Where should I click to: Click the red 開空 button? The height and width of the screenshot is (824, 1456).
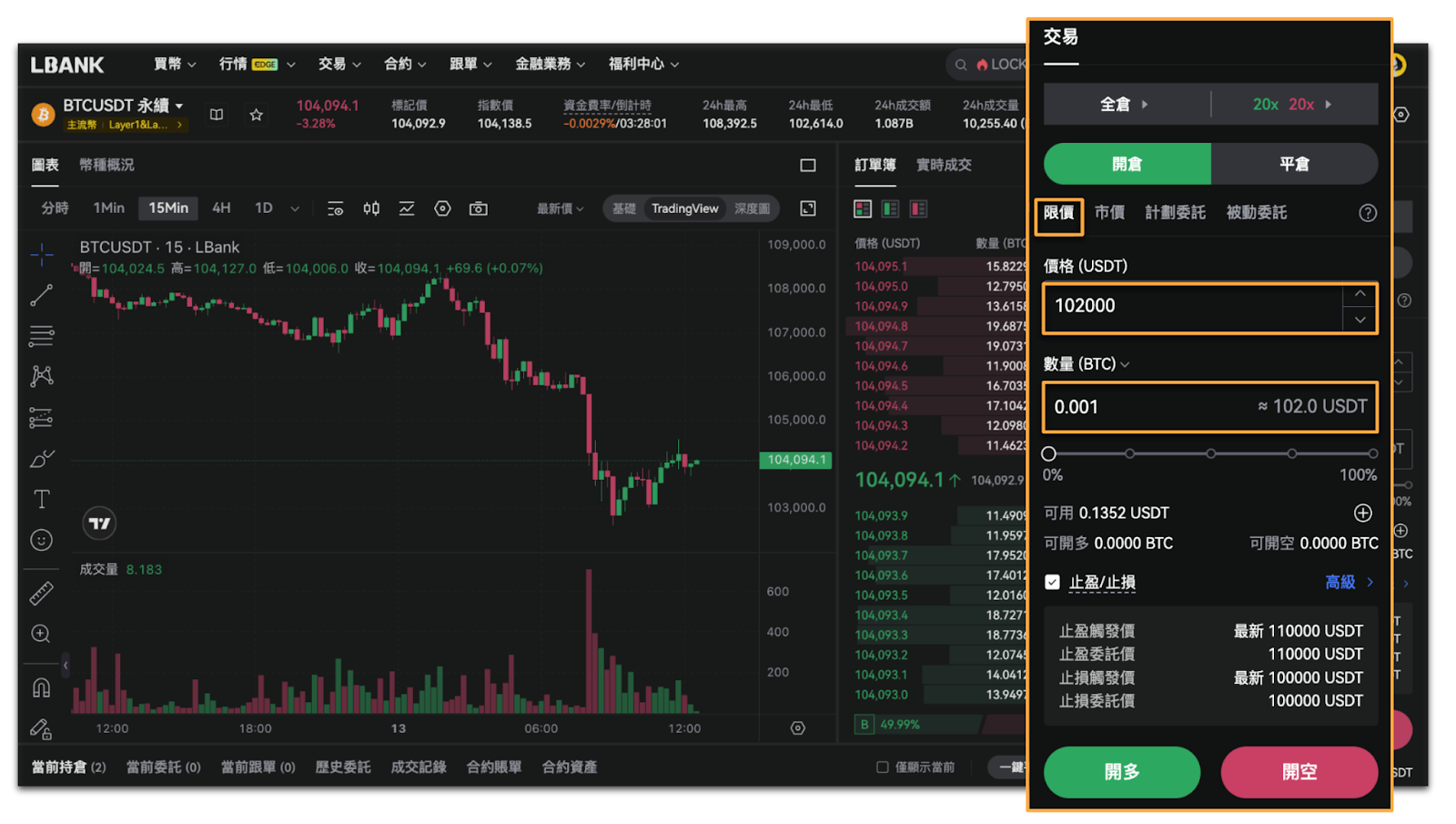[x=1299, y=772]
